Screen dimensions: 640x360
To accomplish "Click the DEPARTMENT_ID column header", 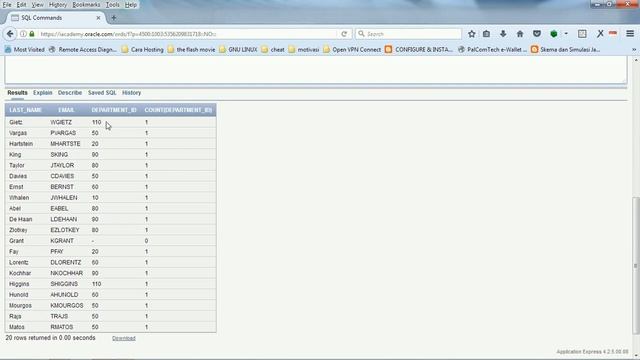I will [x=114, y=110].
